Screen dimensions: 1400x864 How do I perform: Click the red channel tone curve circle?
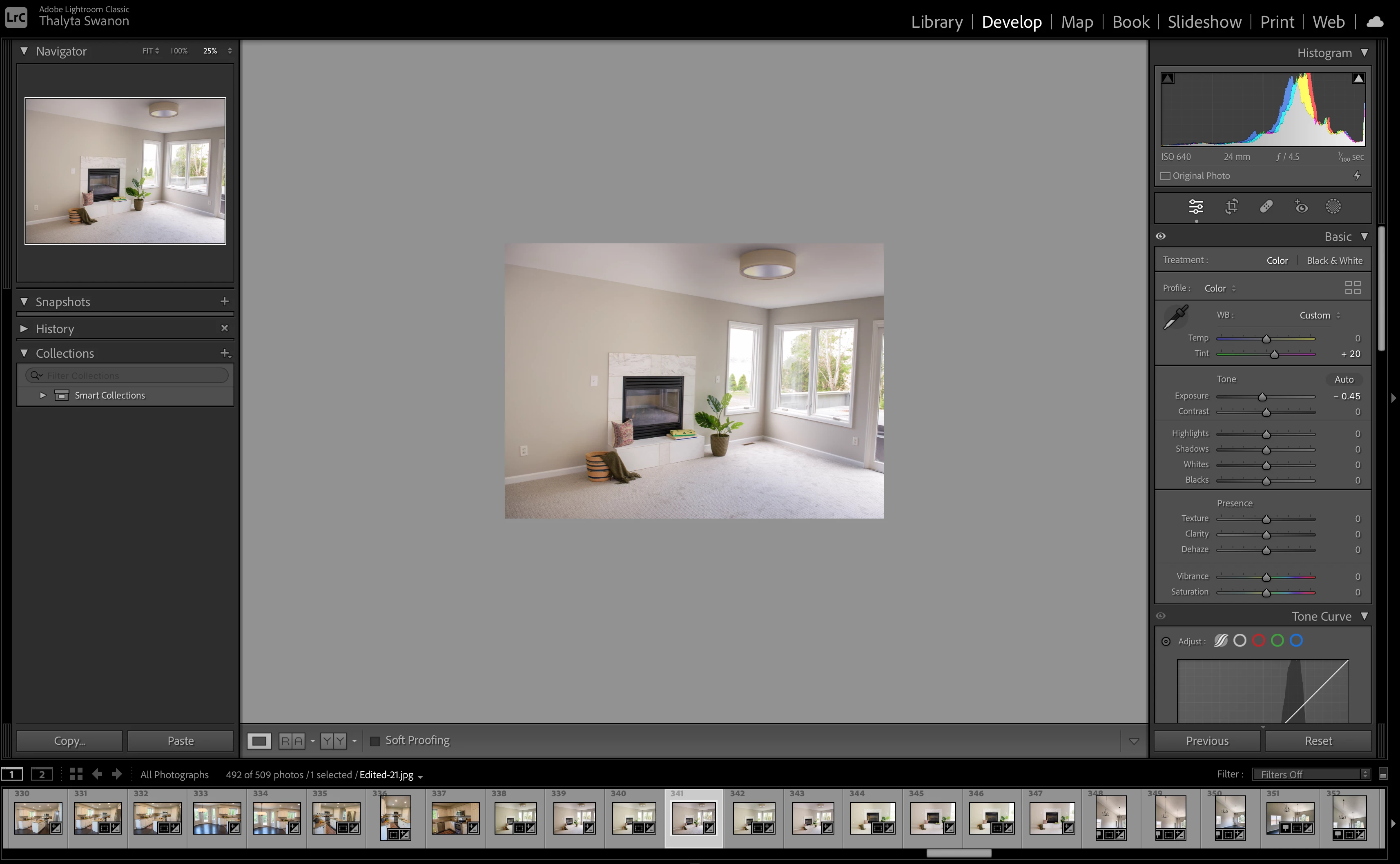tap(1258, 641)
